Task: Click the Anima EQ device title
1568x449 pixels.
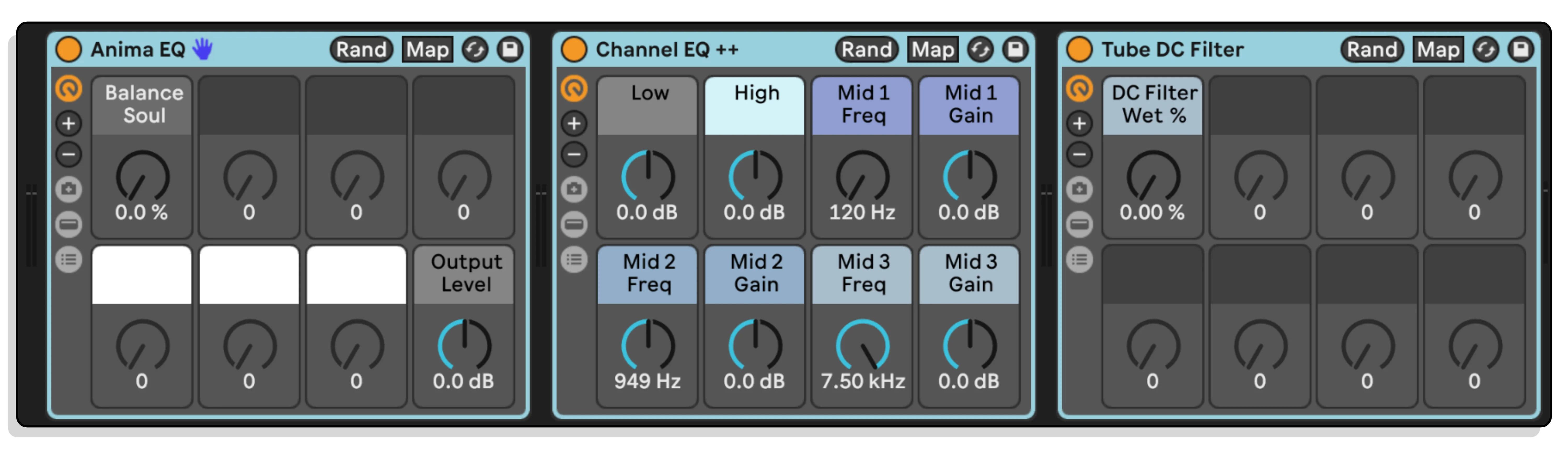Action: point(138,49)
